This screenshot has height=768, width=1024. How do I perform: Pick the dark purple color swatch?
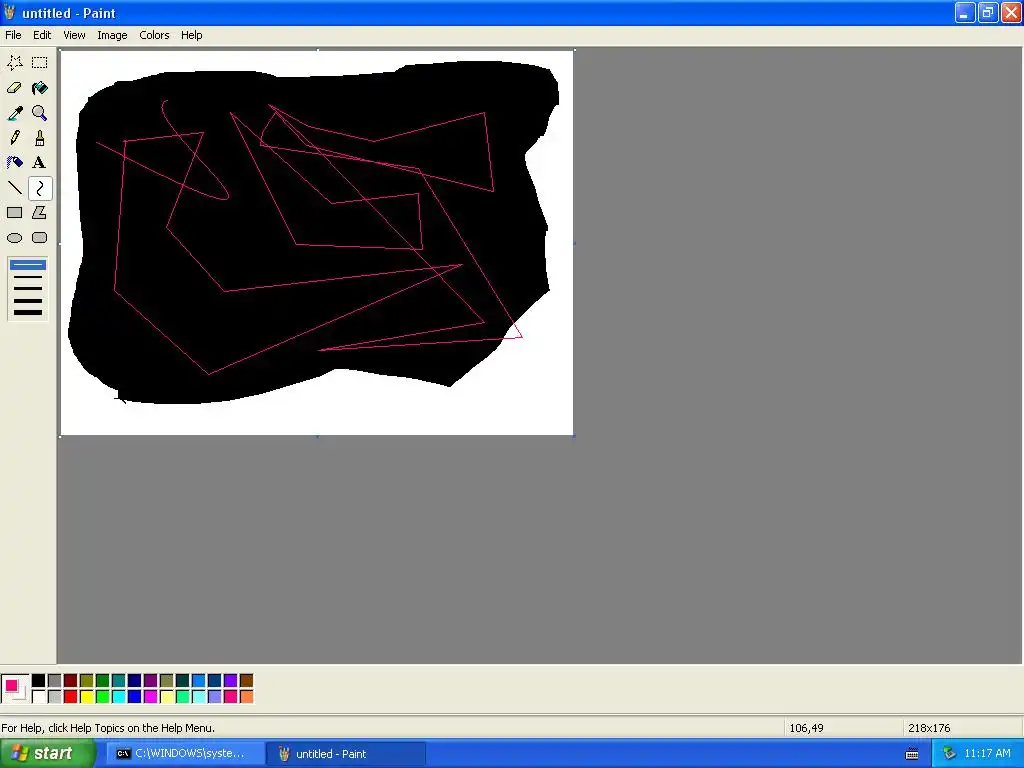click(150, 681)
